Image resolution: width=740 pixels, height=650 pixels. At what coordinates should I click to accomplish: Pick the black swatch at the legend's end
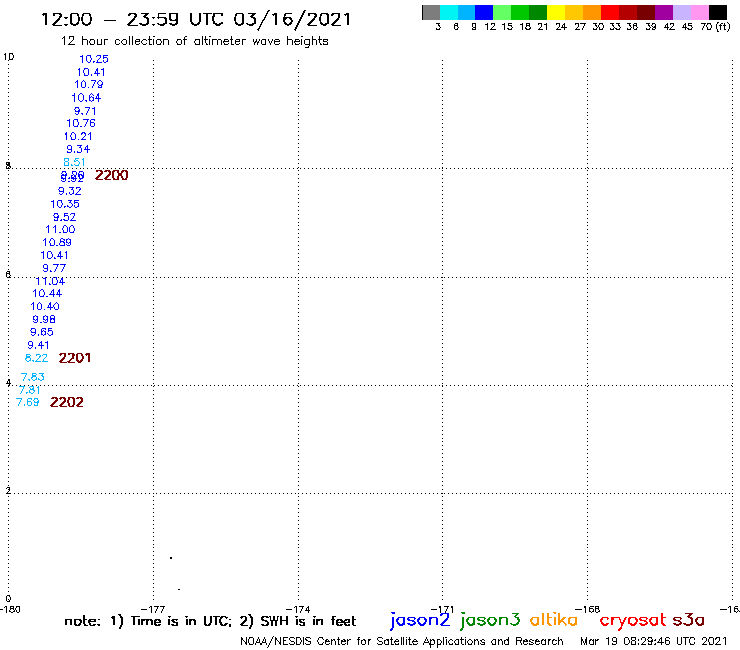[x=718, y=12]
